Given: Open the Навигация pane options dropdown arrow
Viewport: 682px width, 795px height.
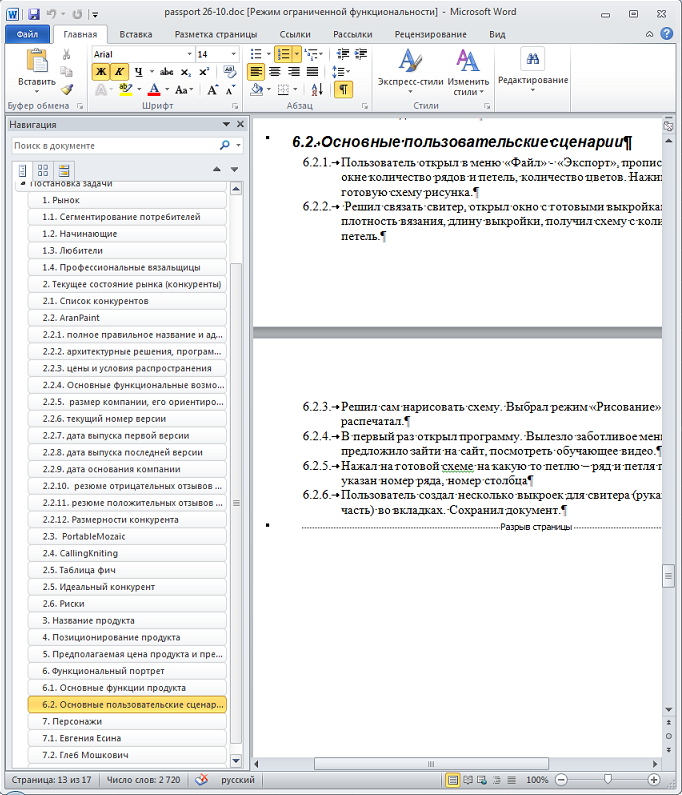Looking at the screenshot, I should pos(225,124).
